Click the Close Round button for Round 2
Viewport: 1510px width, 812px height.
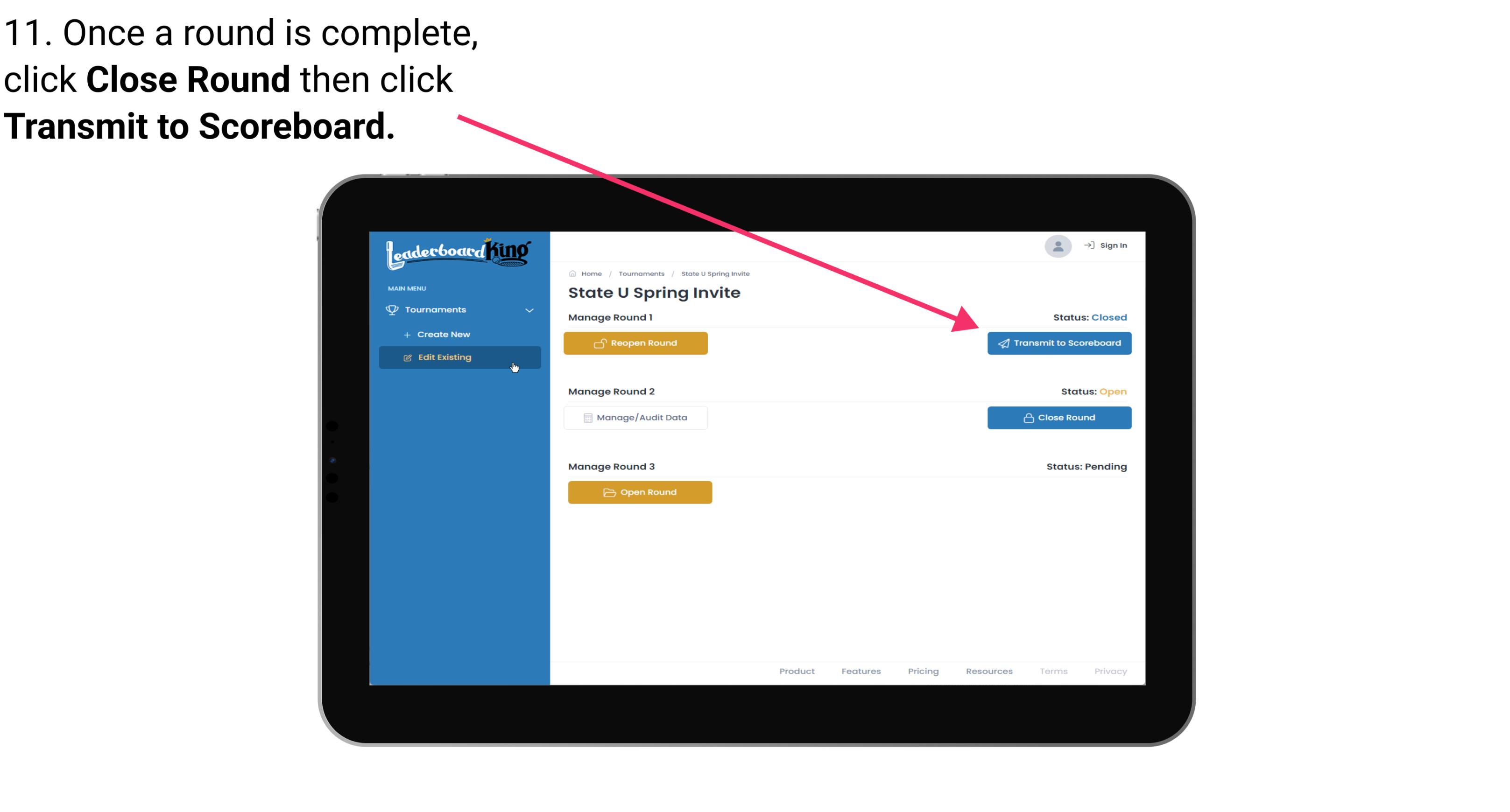click(1059, 417)
